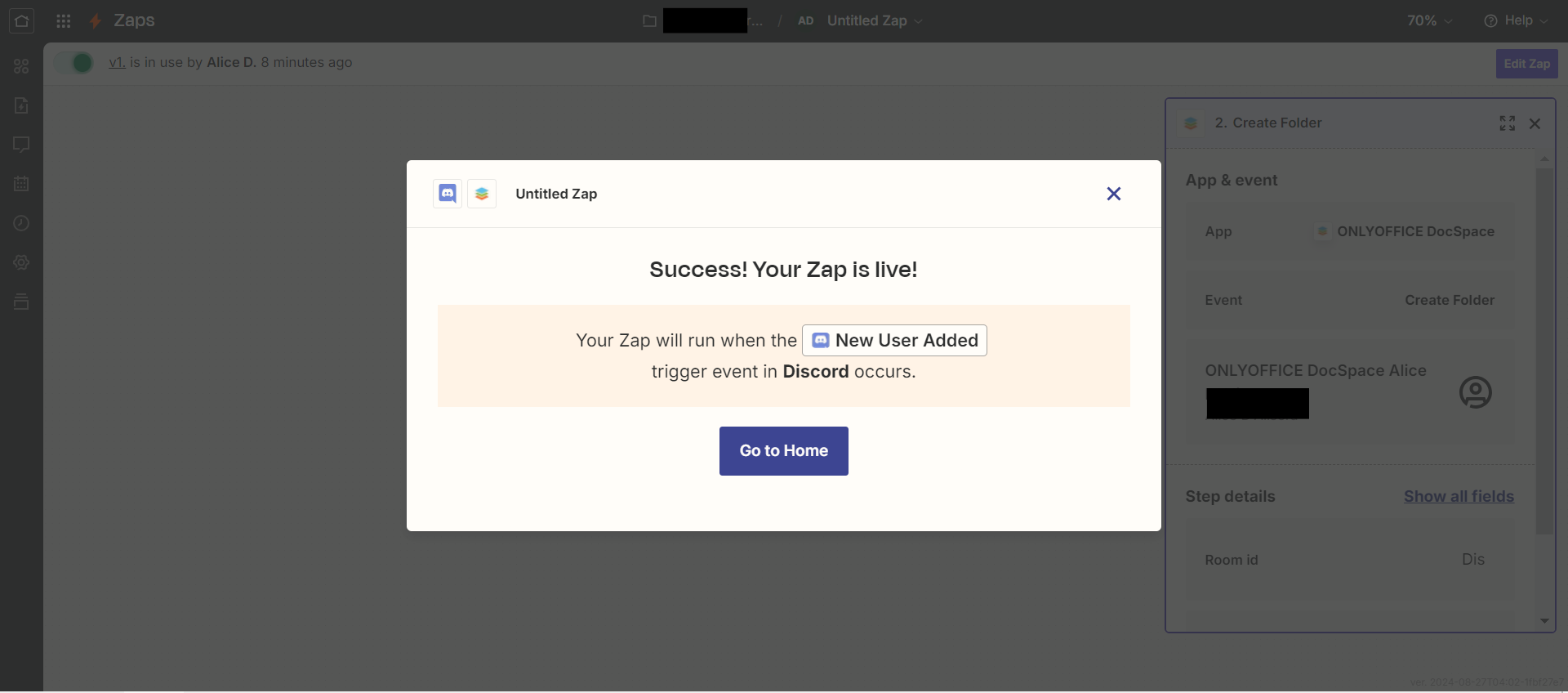Open the Zapier home icon
Screen dimensions: 1568x693
21,21
